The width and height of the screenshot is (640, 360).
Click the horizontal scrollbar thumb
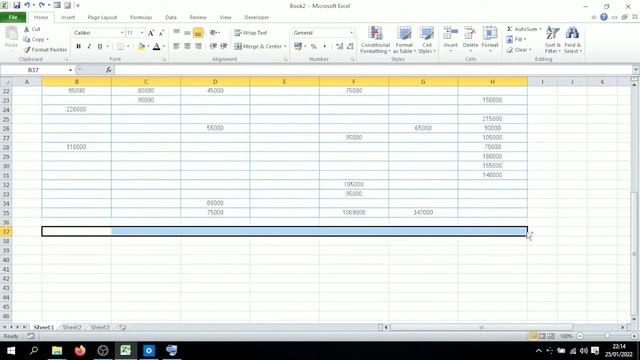coord(482,327)
